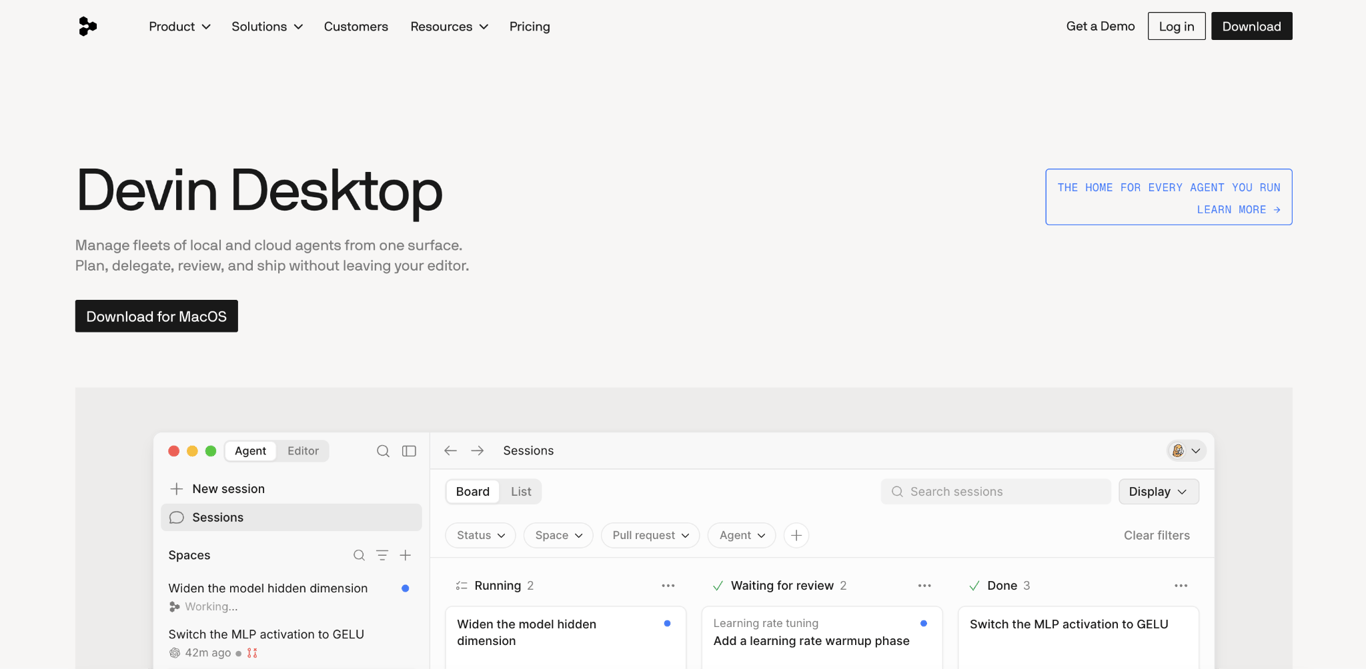Open the Done column more options
Viewport: 1366px width, 669px height.
pyautogui.click(x=1181, y=586)
